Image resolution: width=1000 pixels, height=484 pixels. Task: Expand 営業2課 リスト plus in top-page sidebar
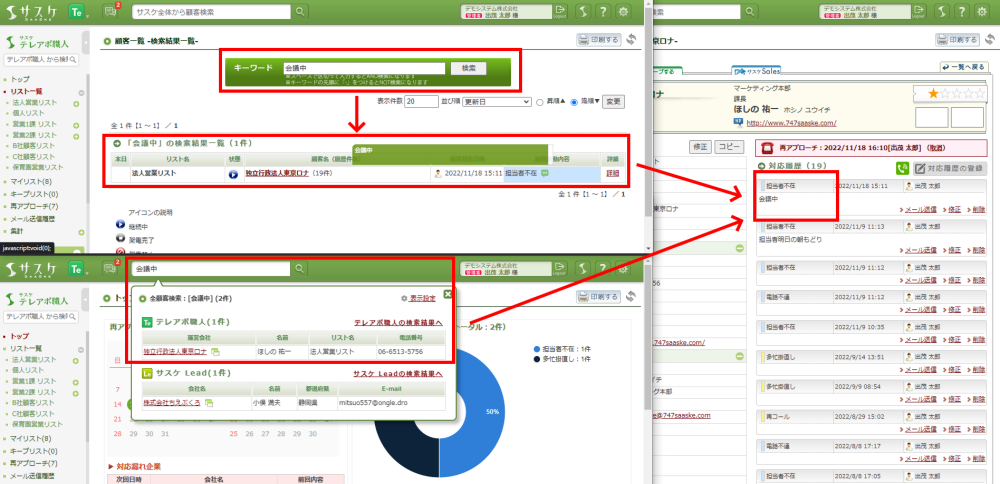[76, 392]
